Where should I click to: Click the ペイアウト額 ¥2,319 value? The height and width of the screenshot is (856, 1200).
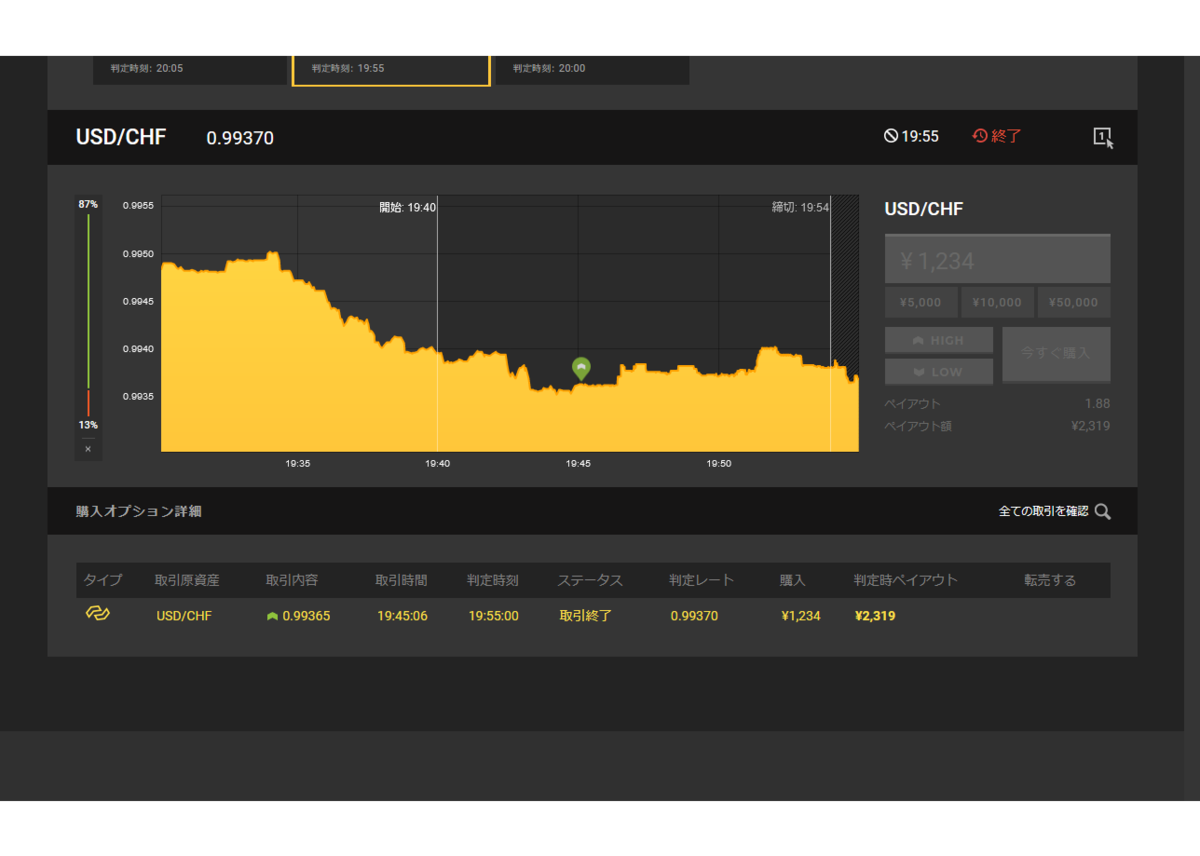pyautogui.click(x=1090, y=426)
